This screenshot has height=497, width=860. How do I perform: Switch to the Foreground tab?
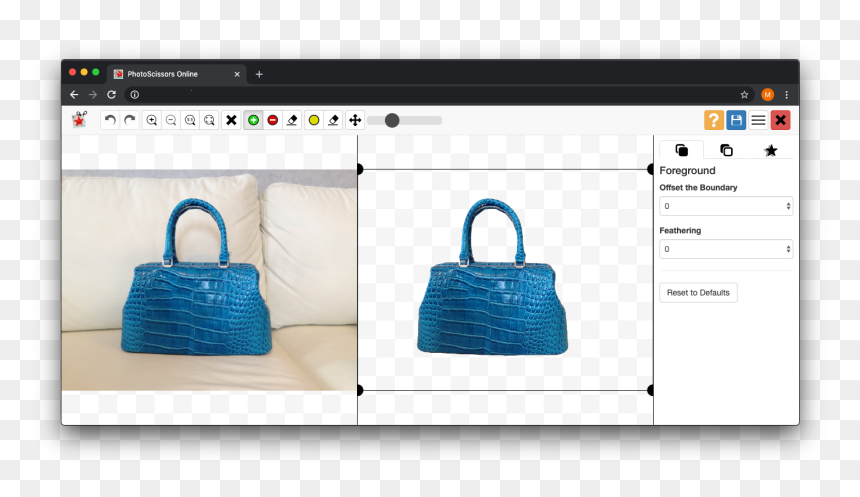681,150
